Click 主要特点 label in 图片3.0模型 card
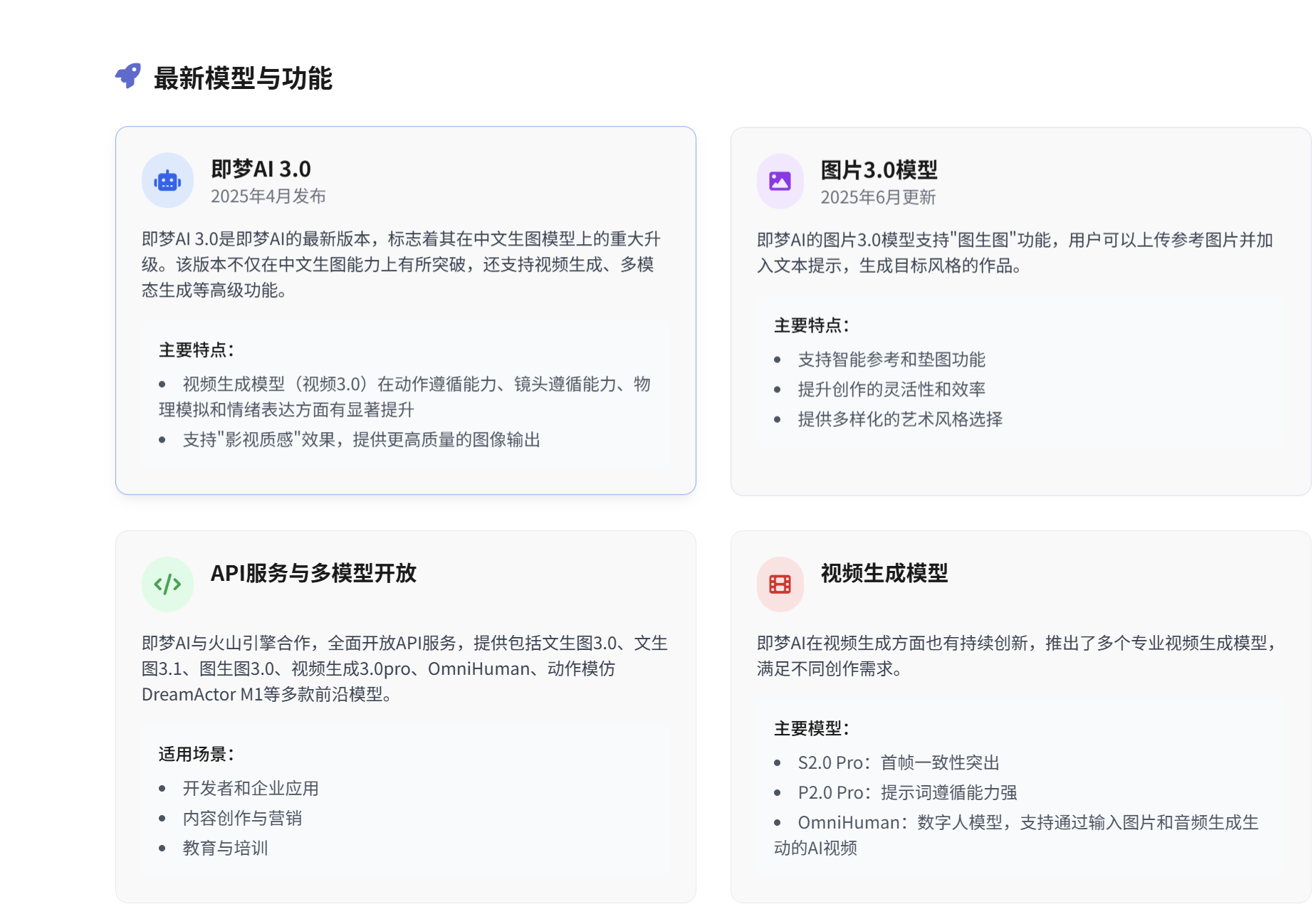 click(x=812, y=326)
